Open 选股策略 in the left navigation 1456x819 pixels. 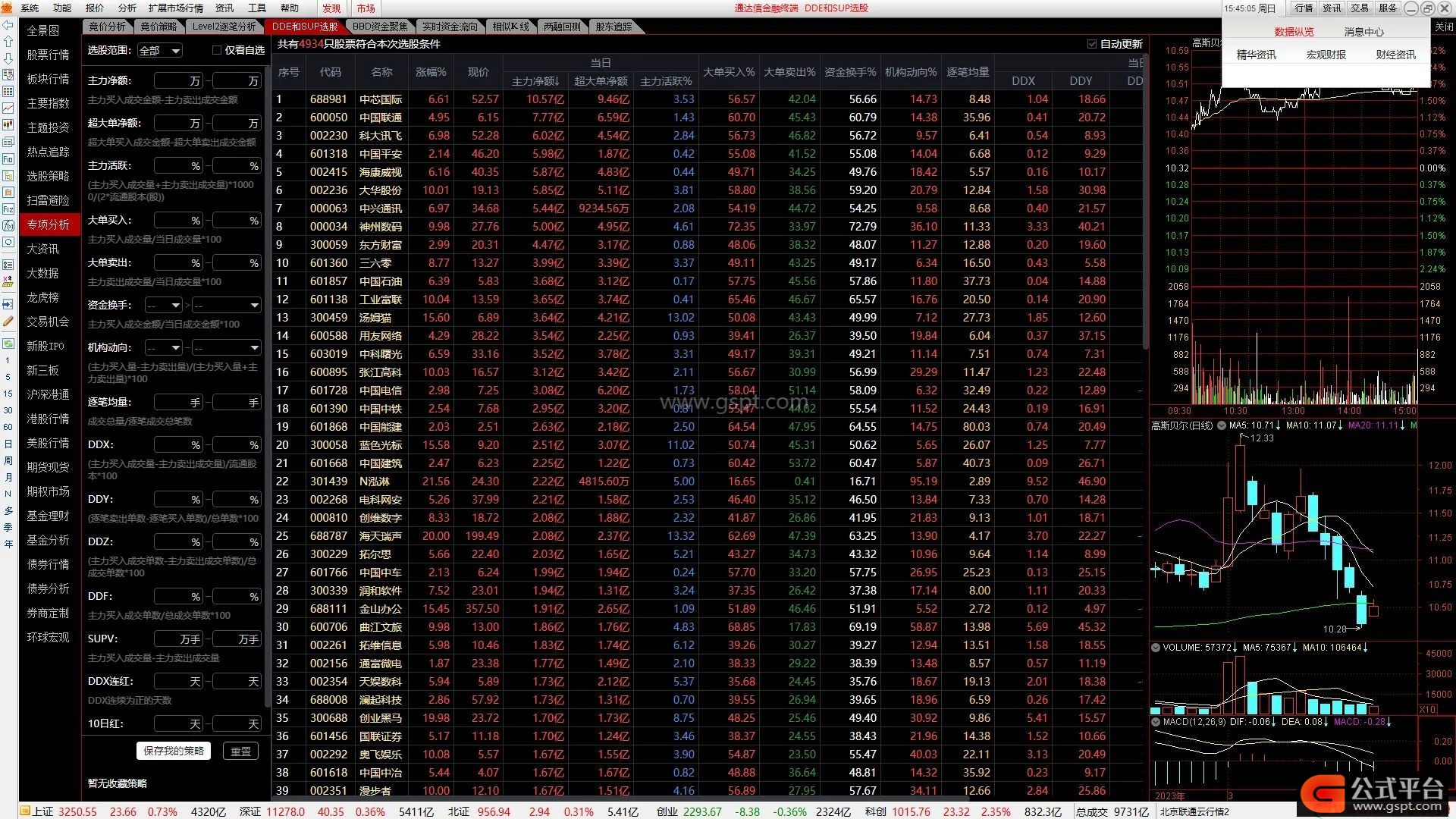pos(48,176)
